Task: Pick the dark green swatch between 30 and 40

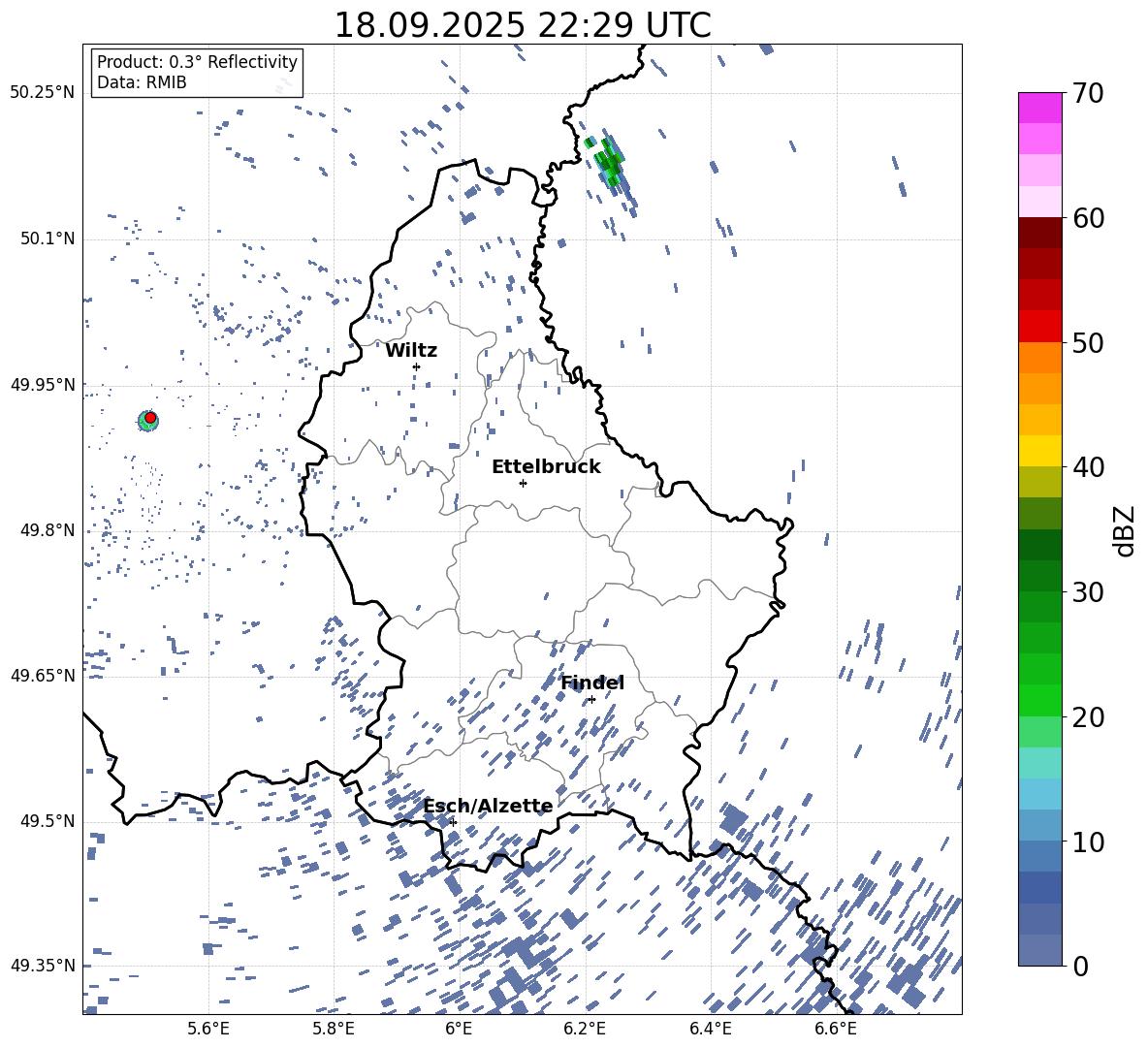Action: pos(1040,545)
